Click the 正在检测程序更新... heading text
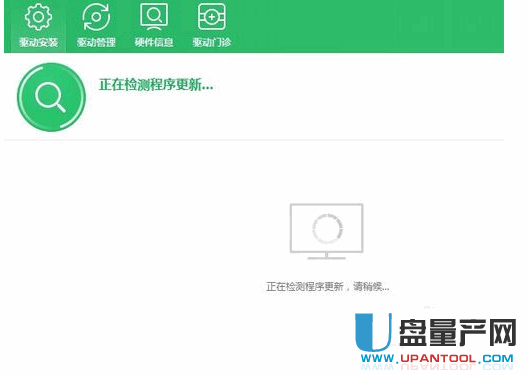This screenshot has height=375, width=529. 156,85
